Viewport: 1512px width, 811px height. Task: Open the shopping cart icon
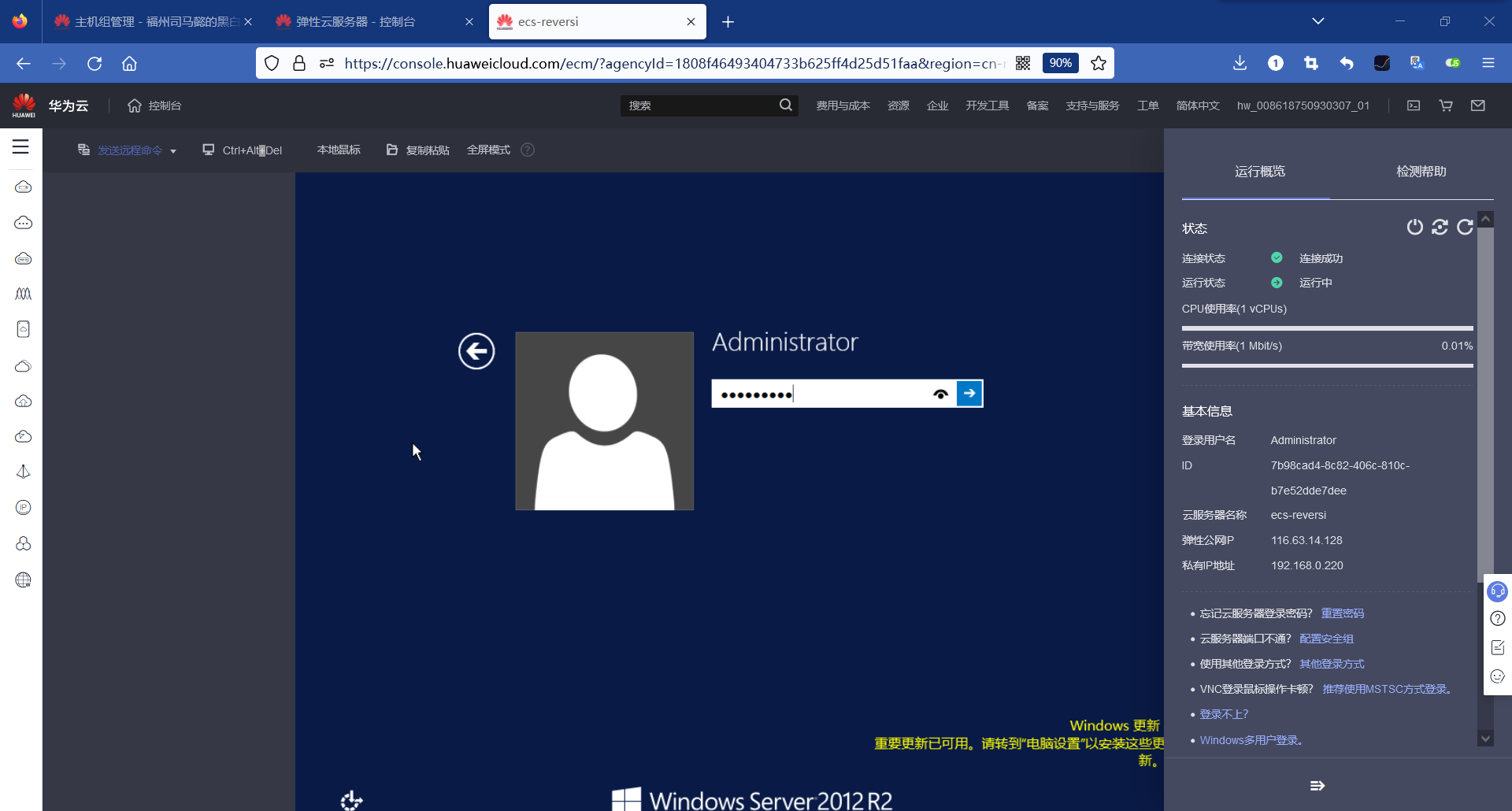point(1446,106)
